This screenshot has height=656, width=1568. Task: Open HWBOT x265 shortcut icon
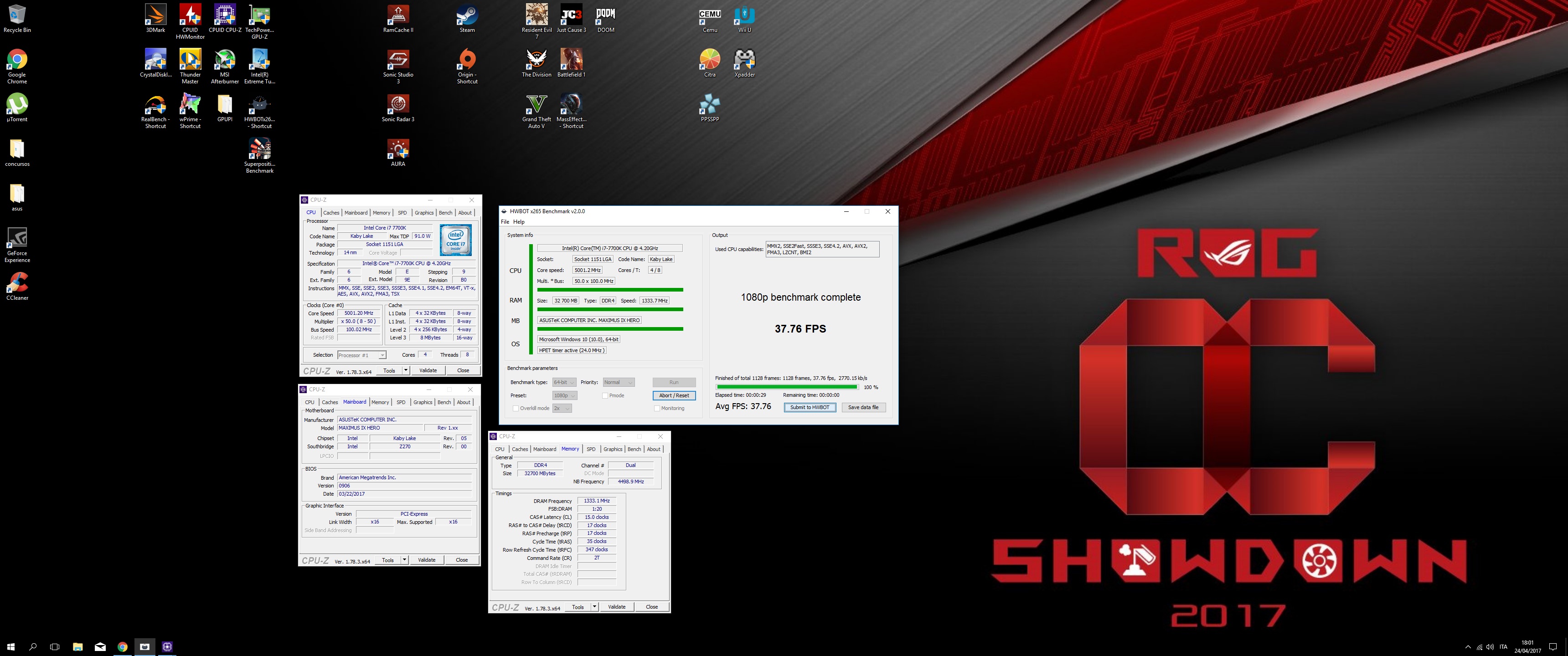point(259,111)
